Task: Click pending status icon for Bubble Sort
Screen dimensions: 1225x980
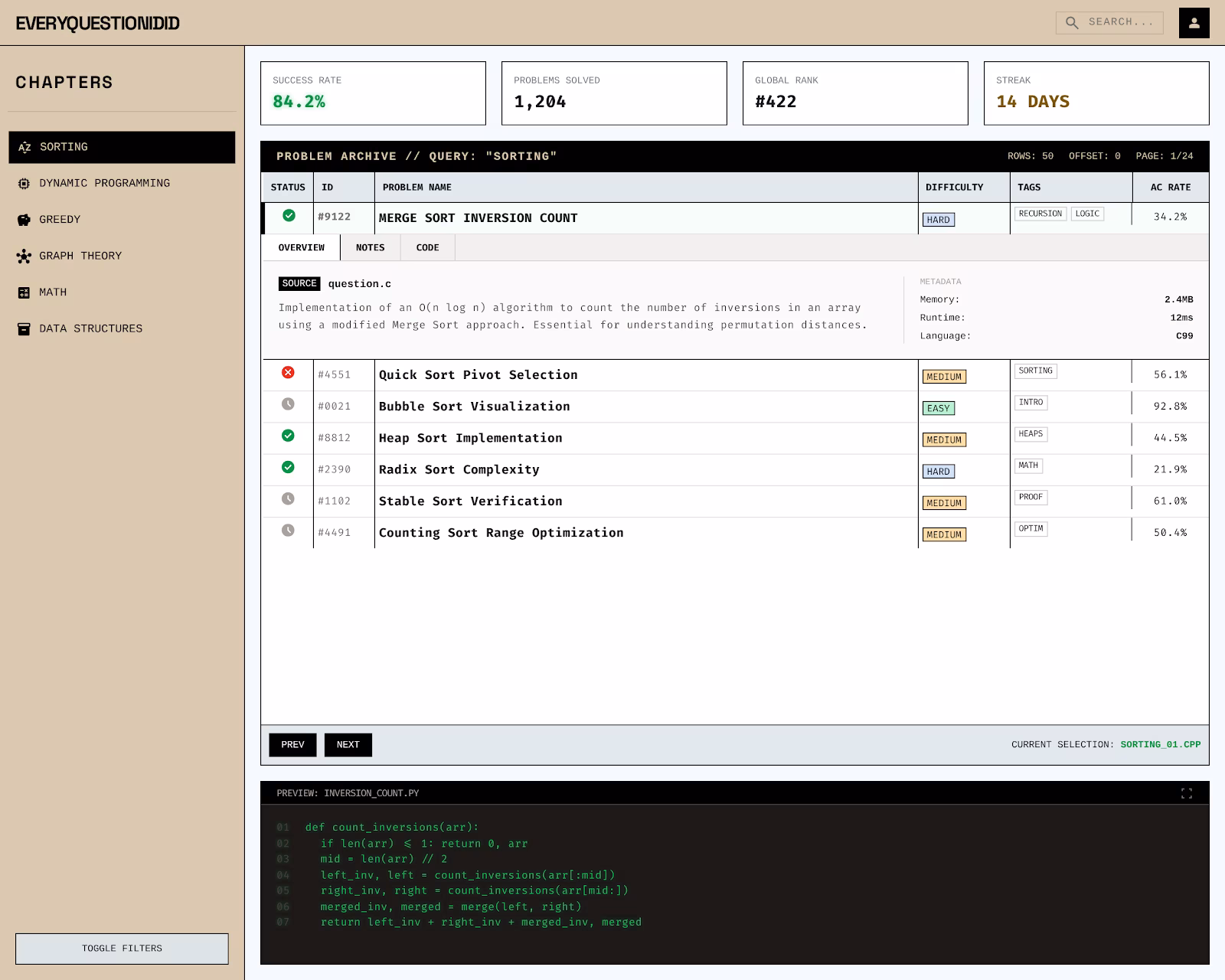Action: tap(288, 404)
